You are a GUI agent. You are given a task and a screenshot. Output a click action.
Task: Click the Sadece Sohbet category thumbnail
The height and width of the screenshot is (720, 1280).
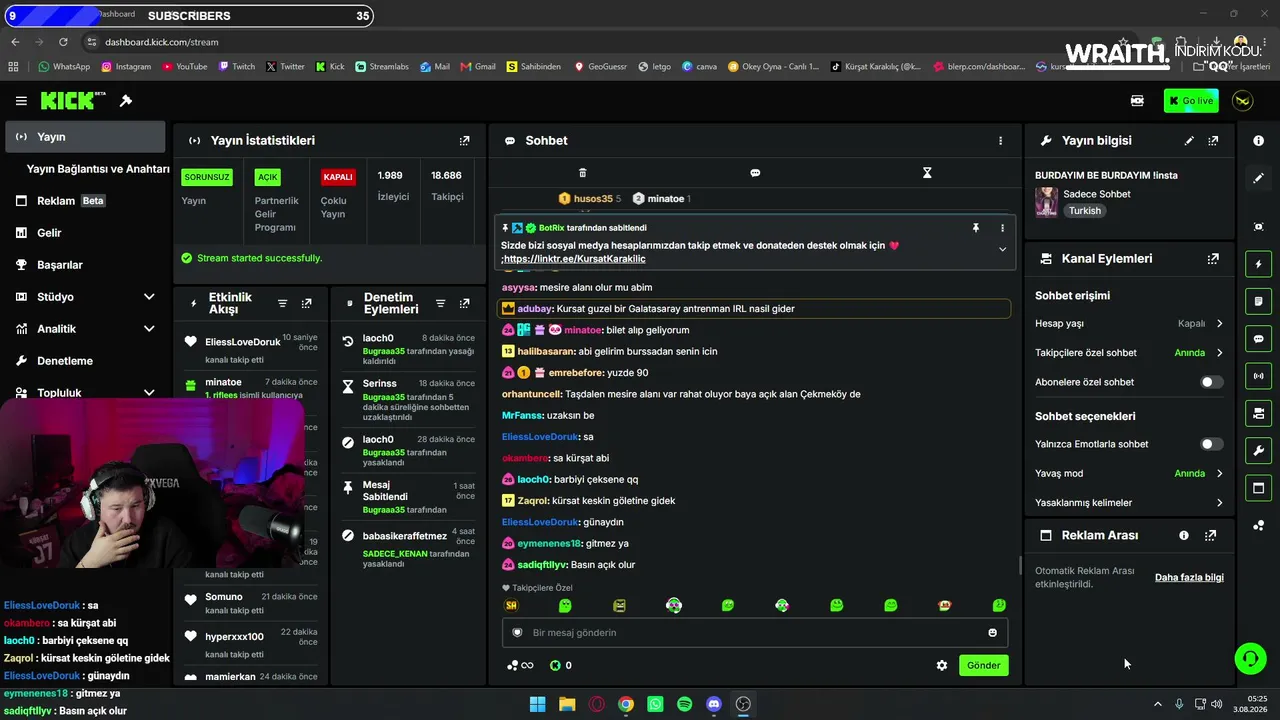[1046, 202]
